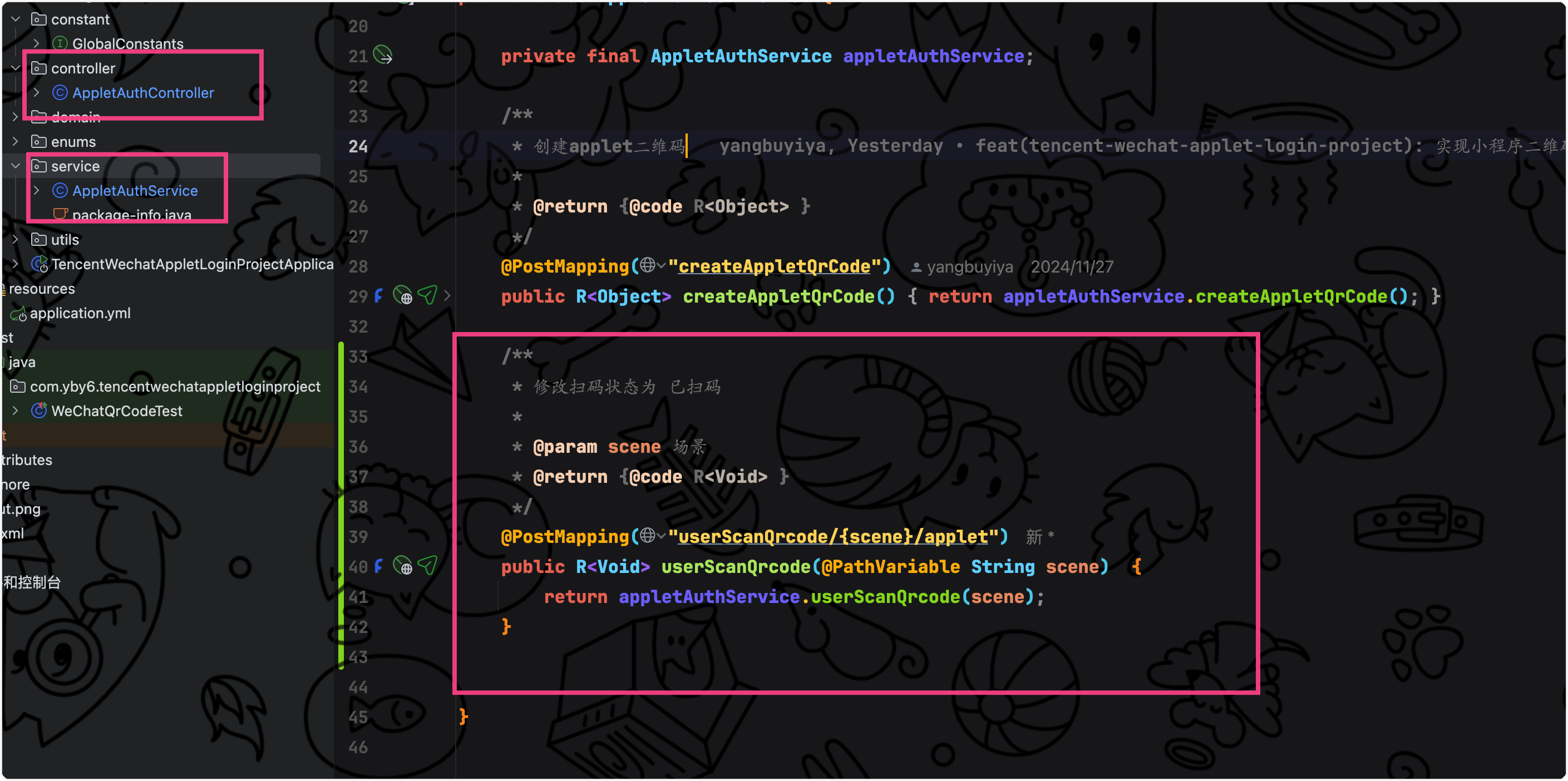Click the blue F gutter icon on line 40
The width and height of the screenshot is (1568, 781).
pyautogui.click(x=378, y=566)
